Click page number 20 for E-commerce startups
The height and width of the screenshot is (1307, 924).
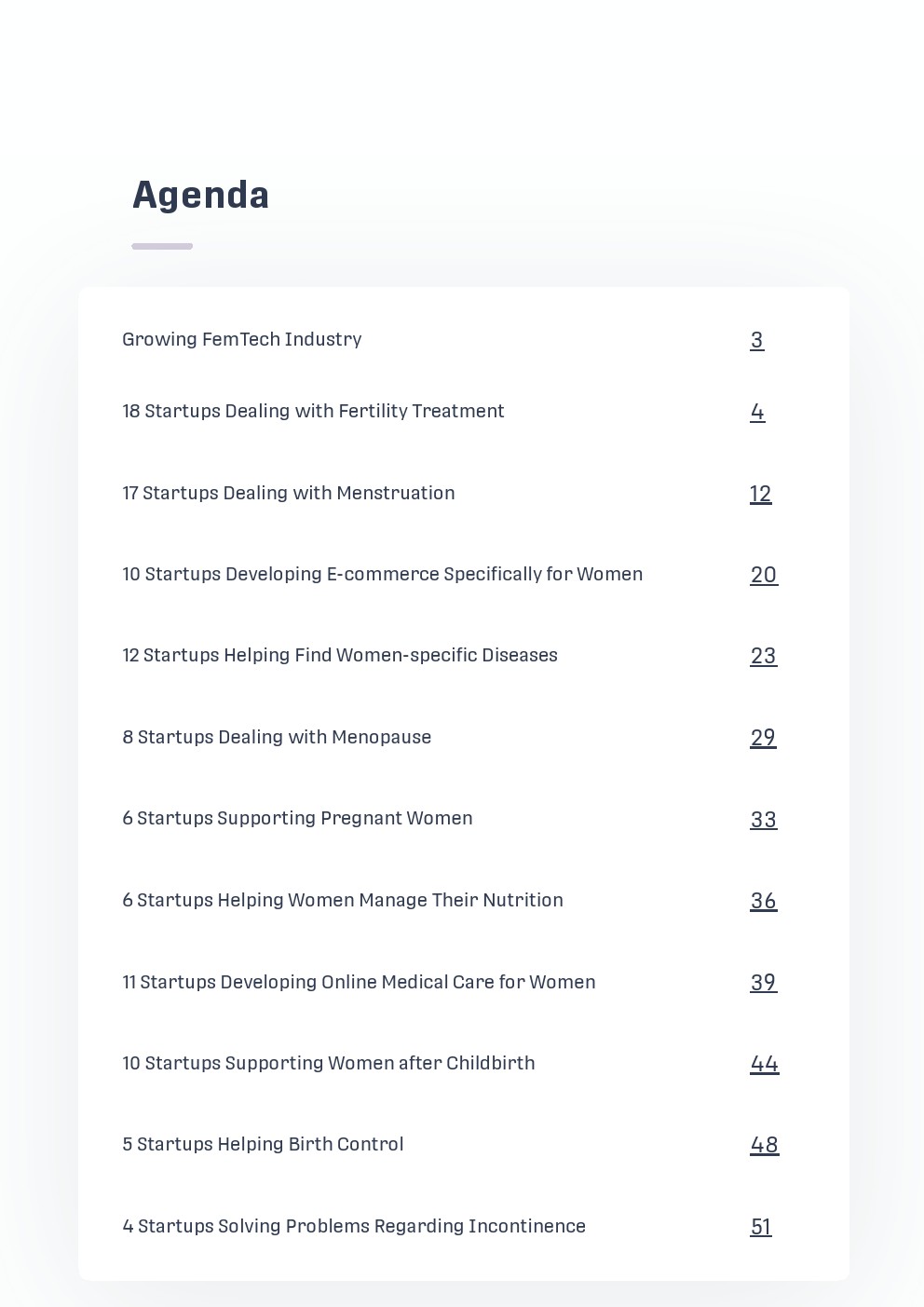point(764,576)
